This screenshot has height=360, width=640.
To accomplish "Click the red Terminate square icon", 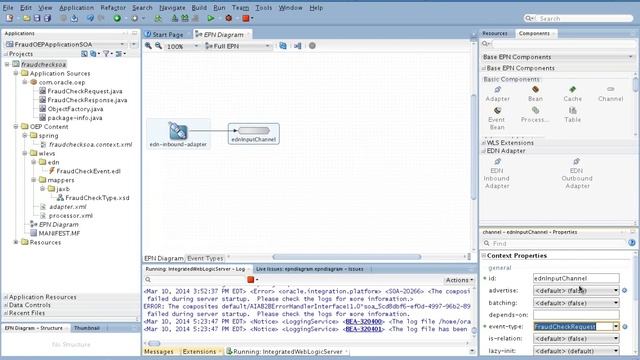I will pyautogui.click(x=246, y=18).
